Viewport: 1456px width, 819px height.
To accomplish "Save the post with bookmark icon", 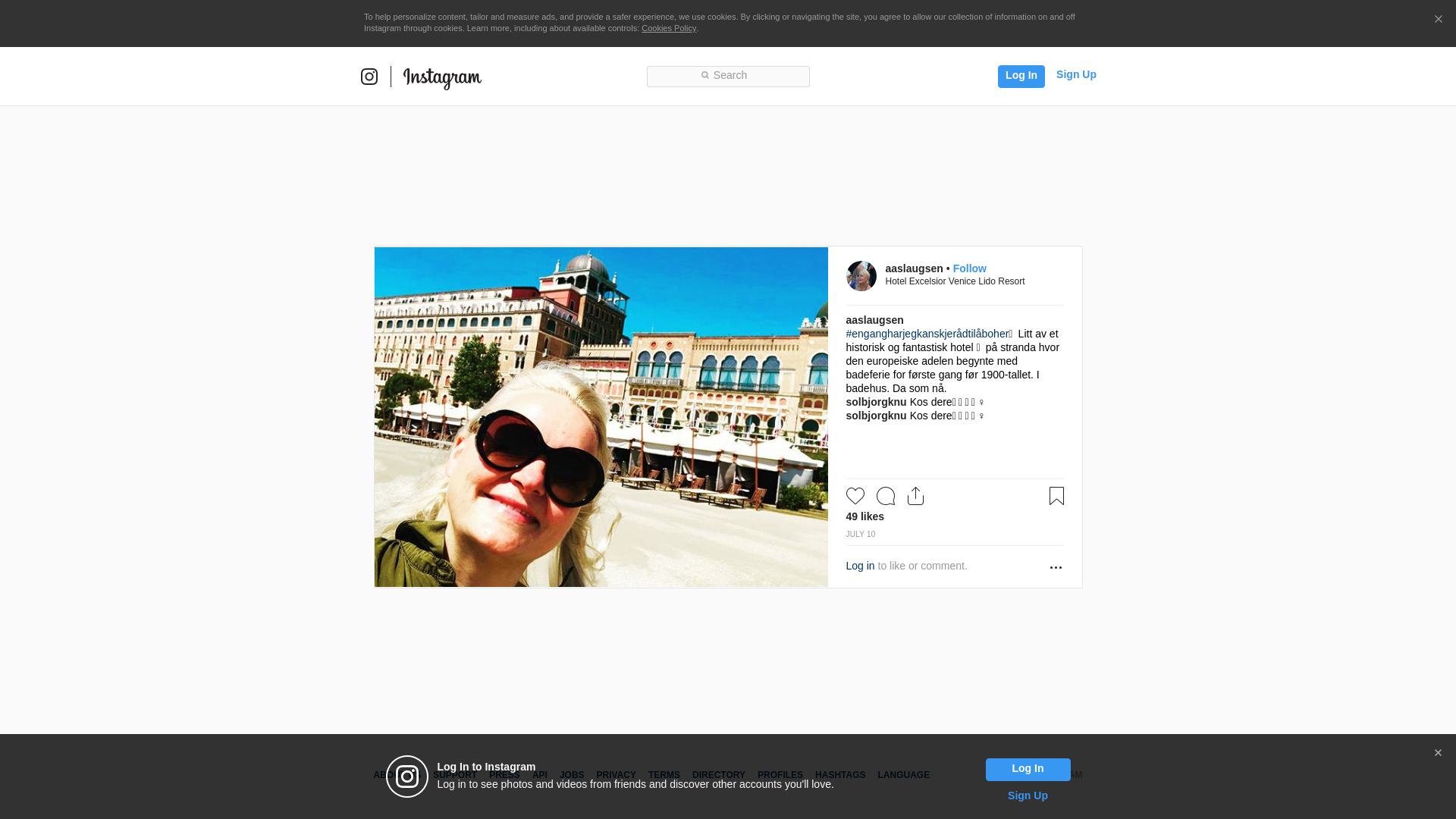I will pos(1056,496).
